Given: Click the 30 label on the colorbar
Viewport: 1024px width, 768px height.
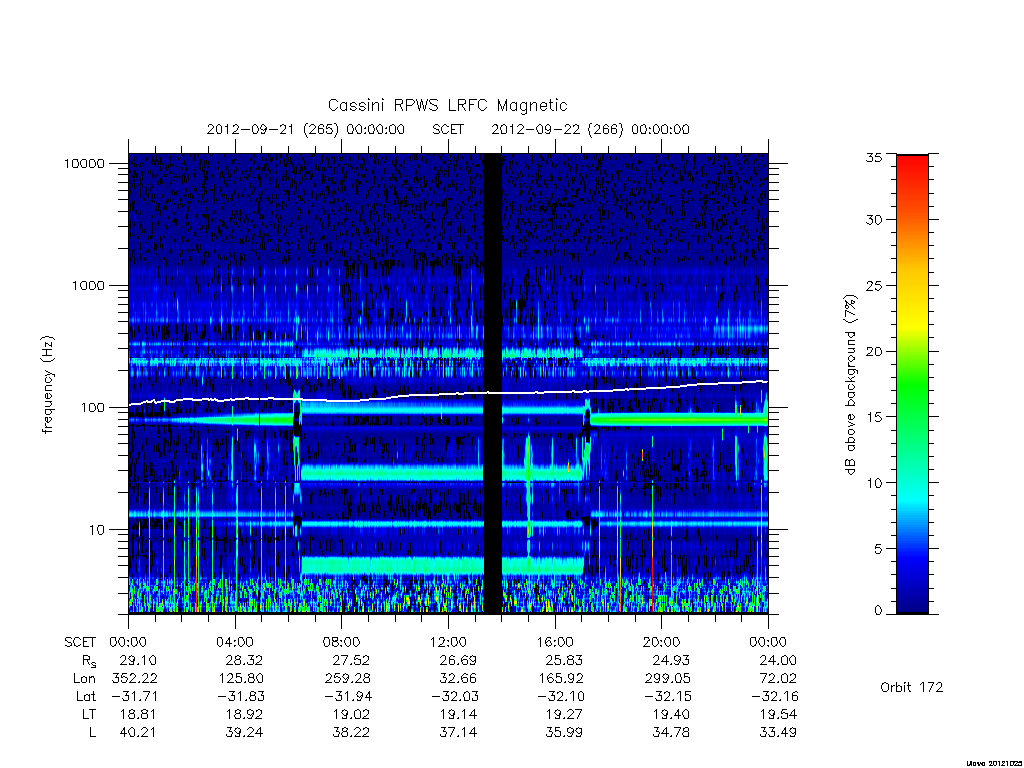Looking at the screenshot, I should pyautogui.click(x=874, y=220).
